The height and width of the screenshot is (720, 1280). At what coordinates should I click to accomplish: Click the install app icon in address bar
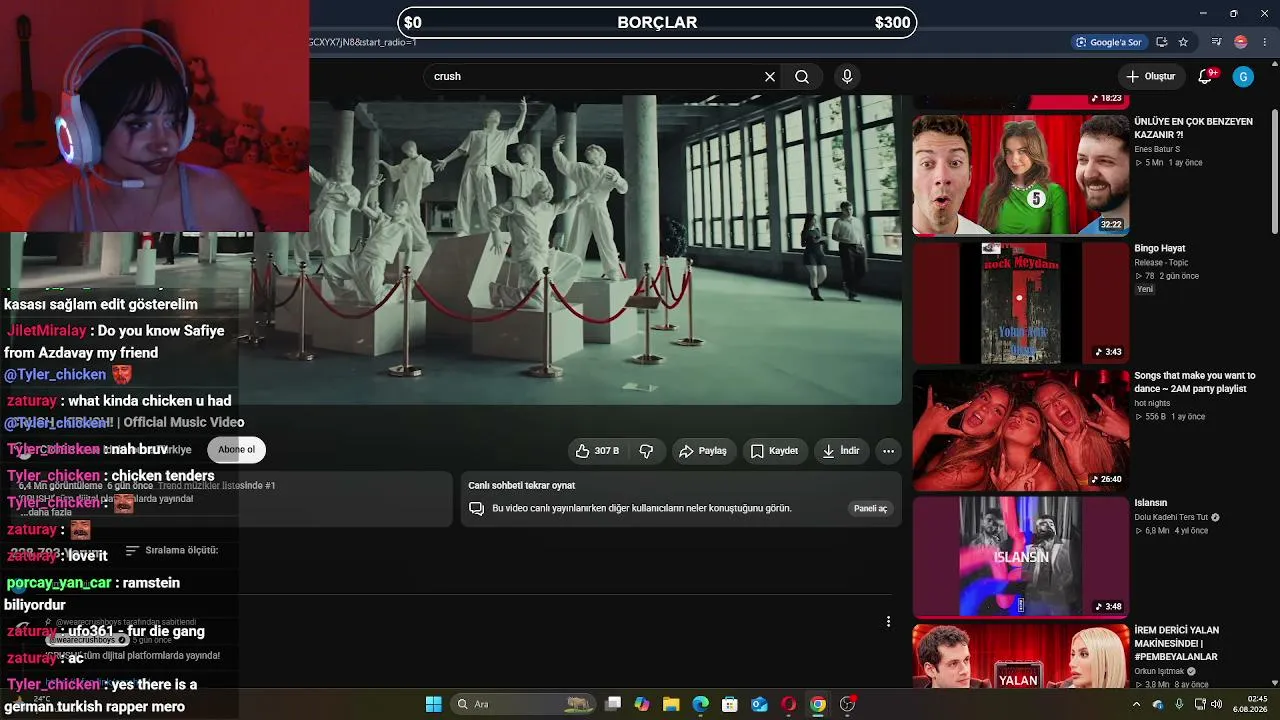tap(1162, 42)
